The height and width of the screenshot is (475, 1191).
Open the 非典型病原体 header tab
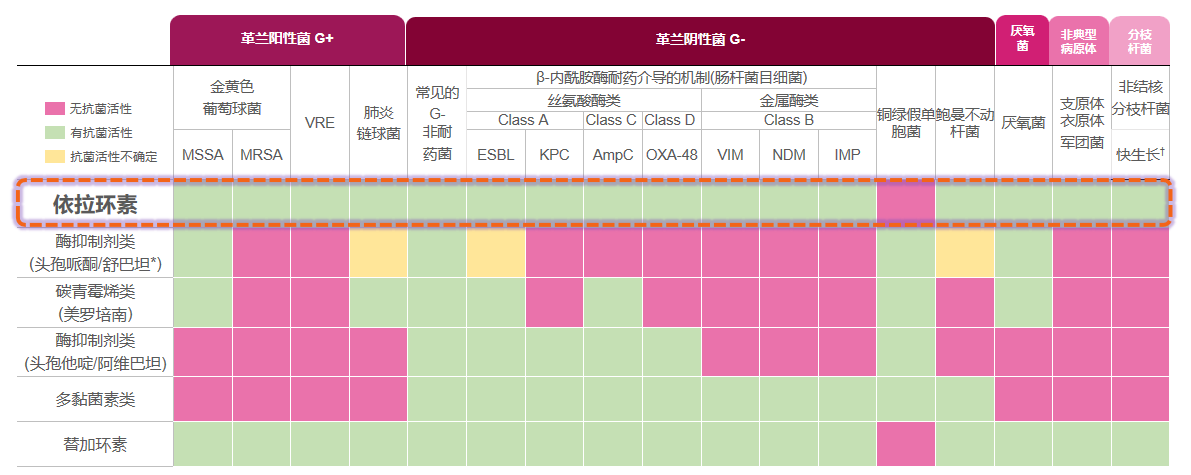click(1079, 40)
